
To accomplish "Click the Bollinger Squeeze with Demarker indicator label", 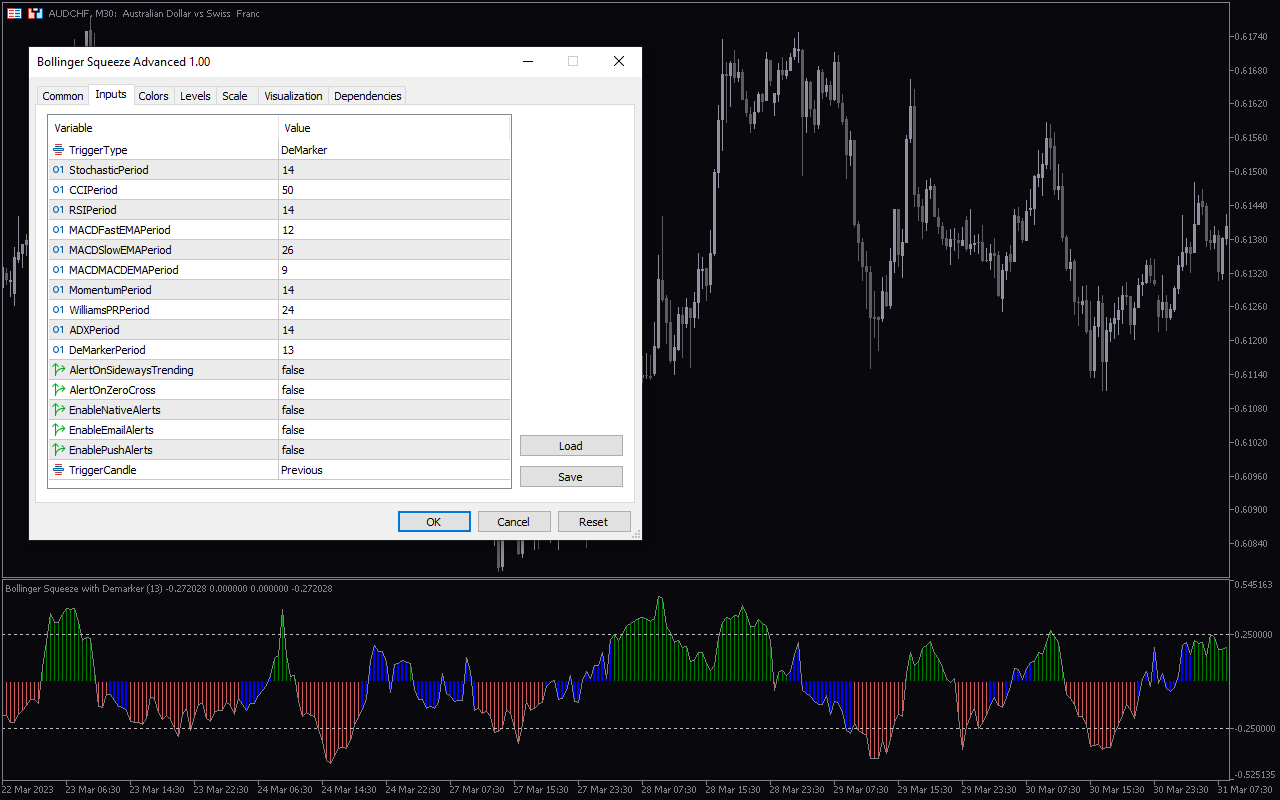I will tap(168, 588).
